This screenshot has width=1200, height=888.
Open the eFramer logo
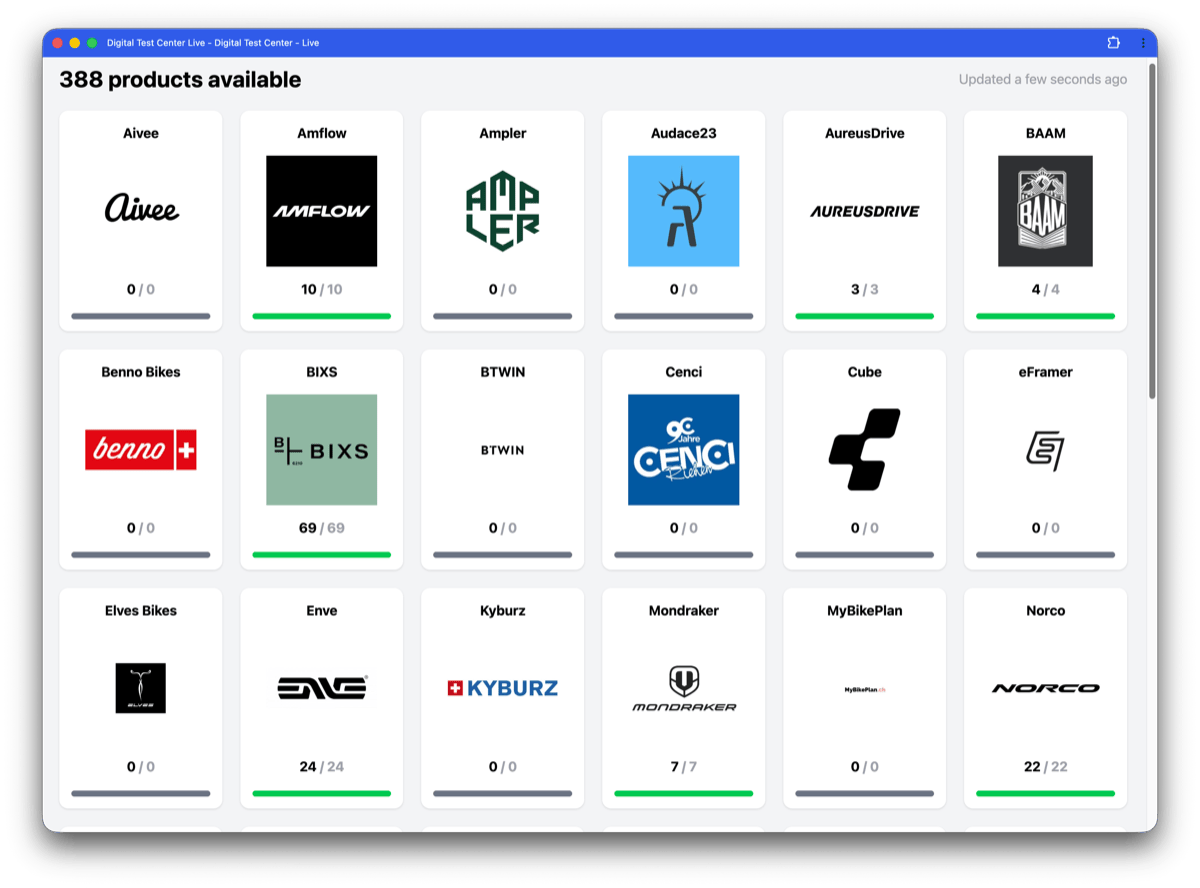point(1046,450)
